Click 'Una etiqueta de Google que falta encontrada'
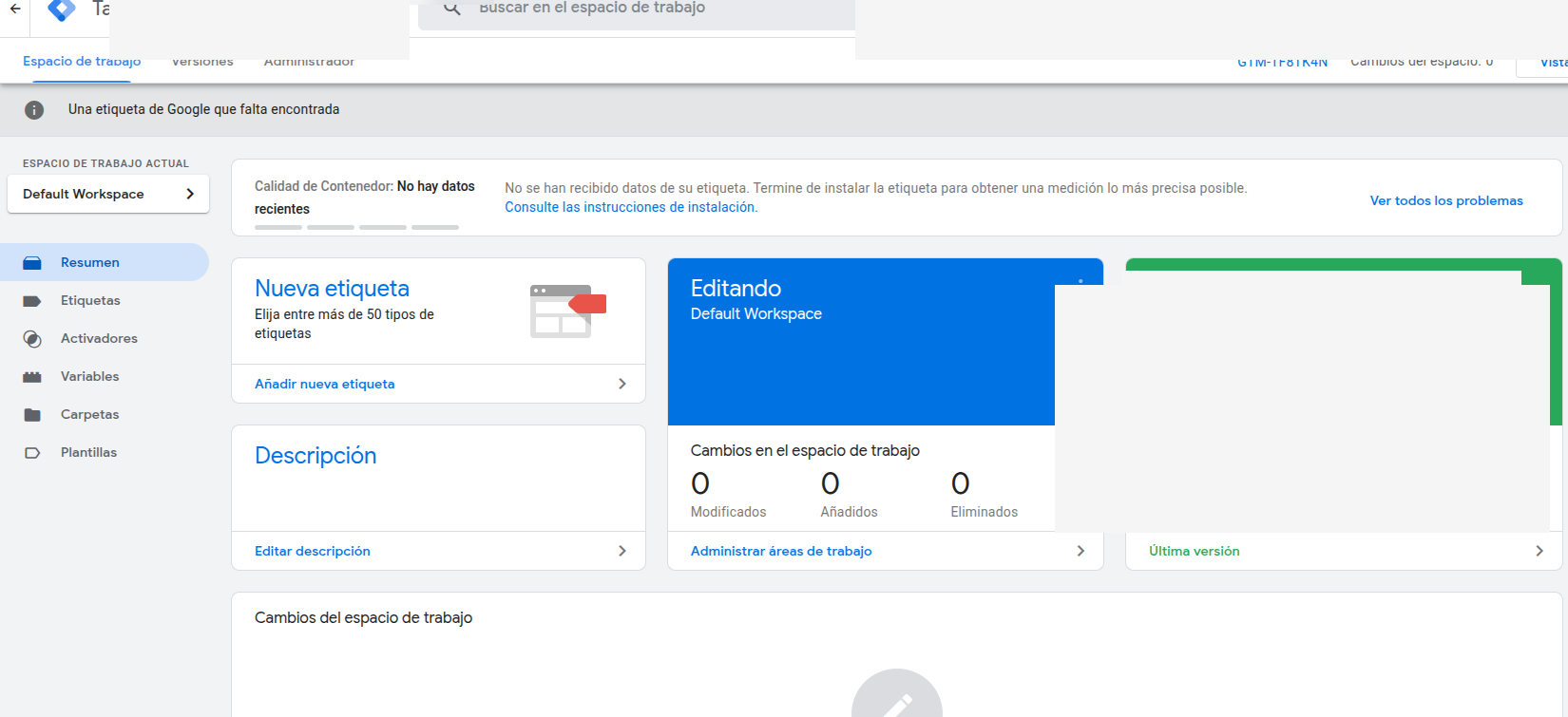 point(203,109)
